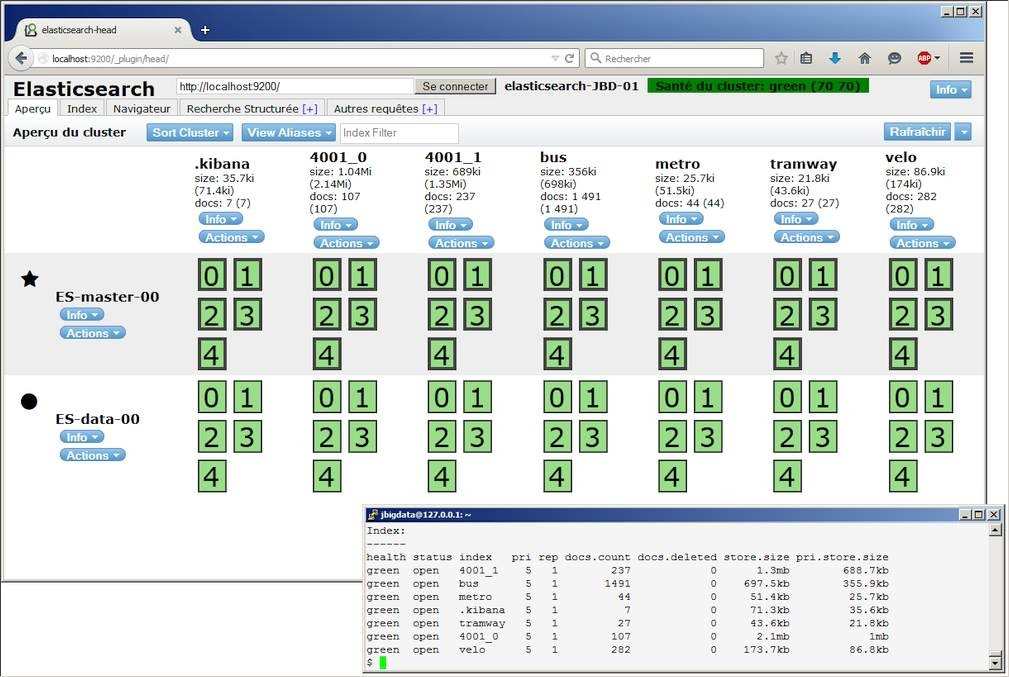Open the Info dropdown for ES-data-00 node
This screenshot has height=677, width=1009.
(x=81, y=437)
